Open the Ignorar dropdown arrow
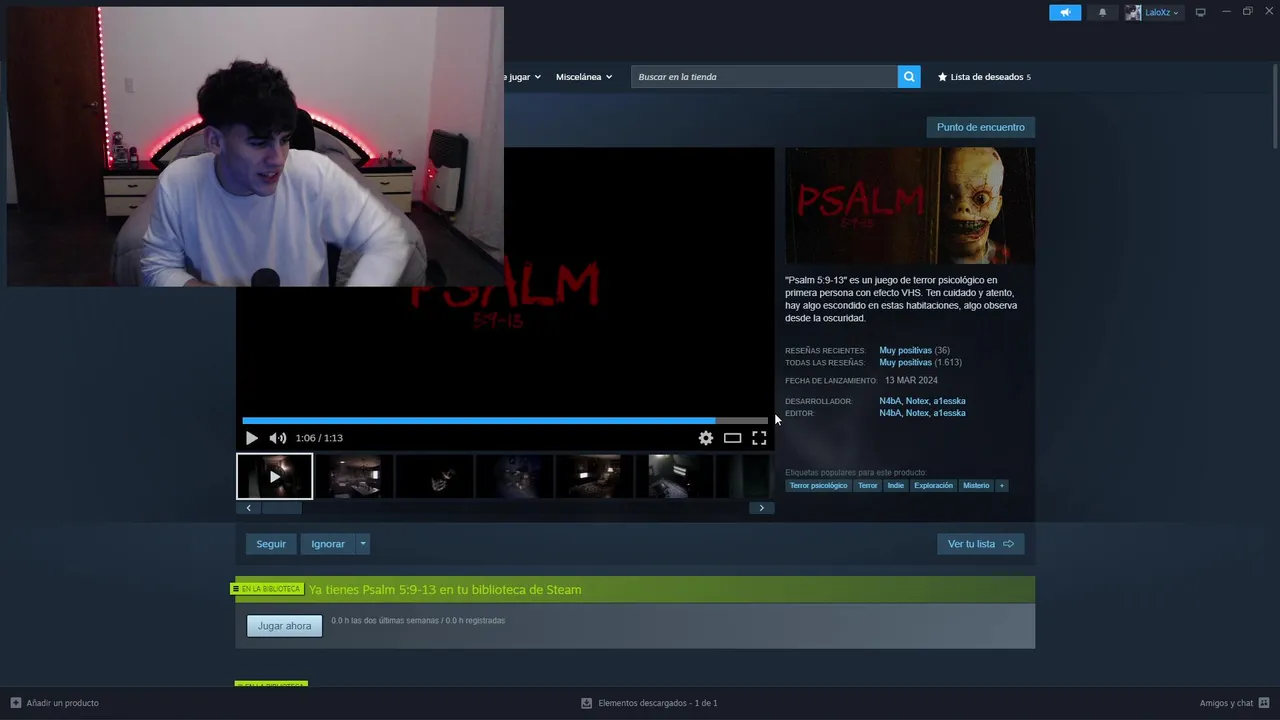 pyautogui.click(x=363, y=544)
